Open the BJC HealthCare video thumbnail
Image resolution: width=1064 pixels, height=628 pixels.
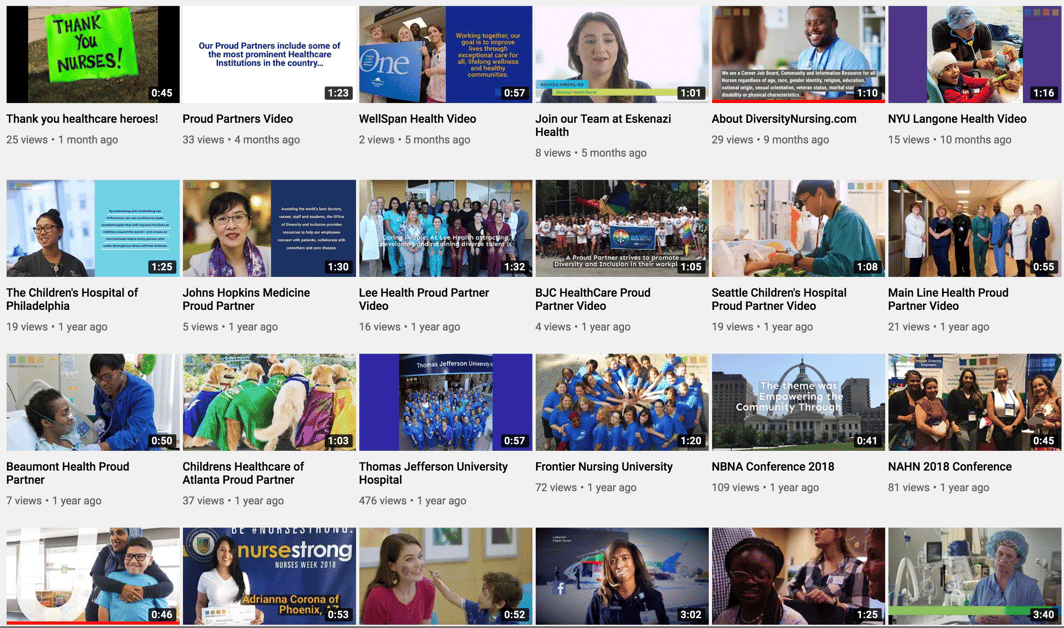pyautogui.click(x=622, y=228)
